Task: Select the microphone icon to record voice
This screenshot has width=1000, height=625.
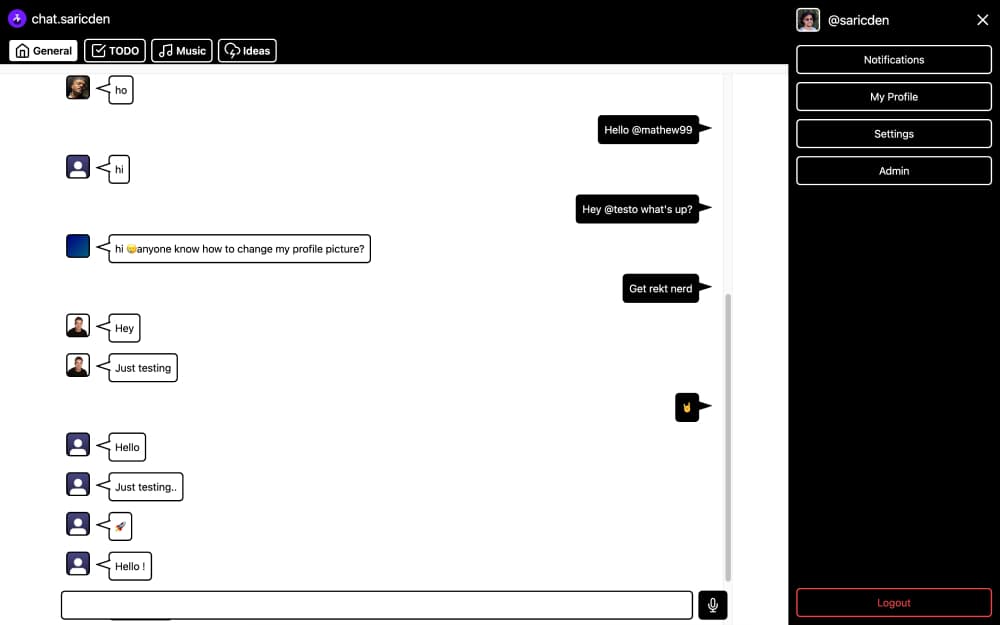Action: [x=712, y=604]
